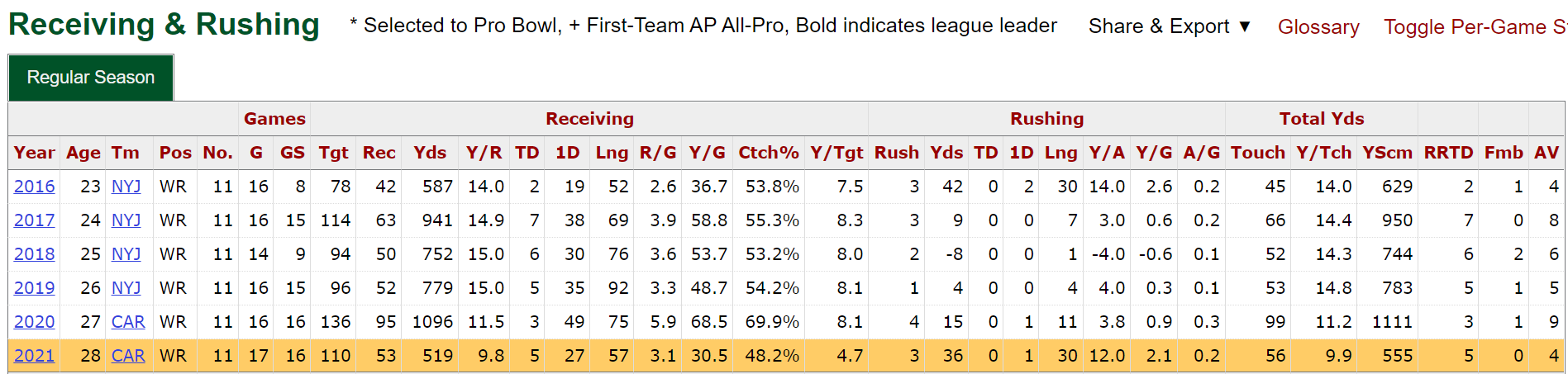Open the 2016 season link
This screenshot has height=374, width=1568.
point(35,187)
